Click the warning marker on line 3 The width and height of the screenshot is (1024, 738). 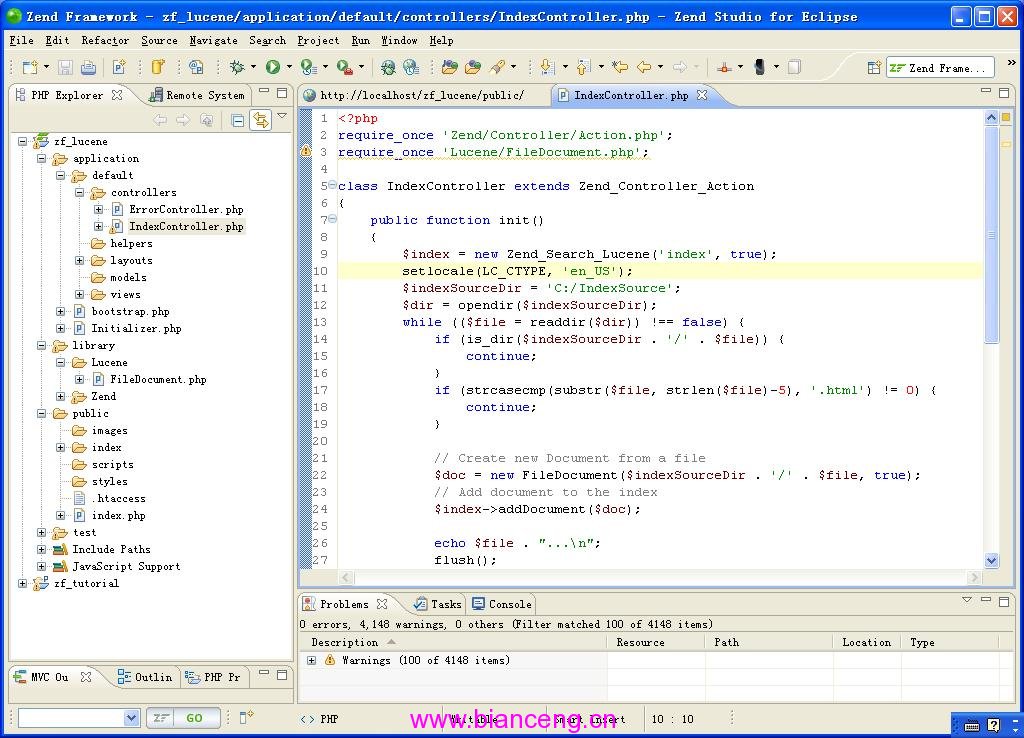click(306, 152)
